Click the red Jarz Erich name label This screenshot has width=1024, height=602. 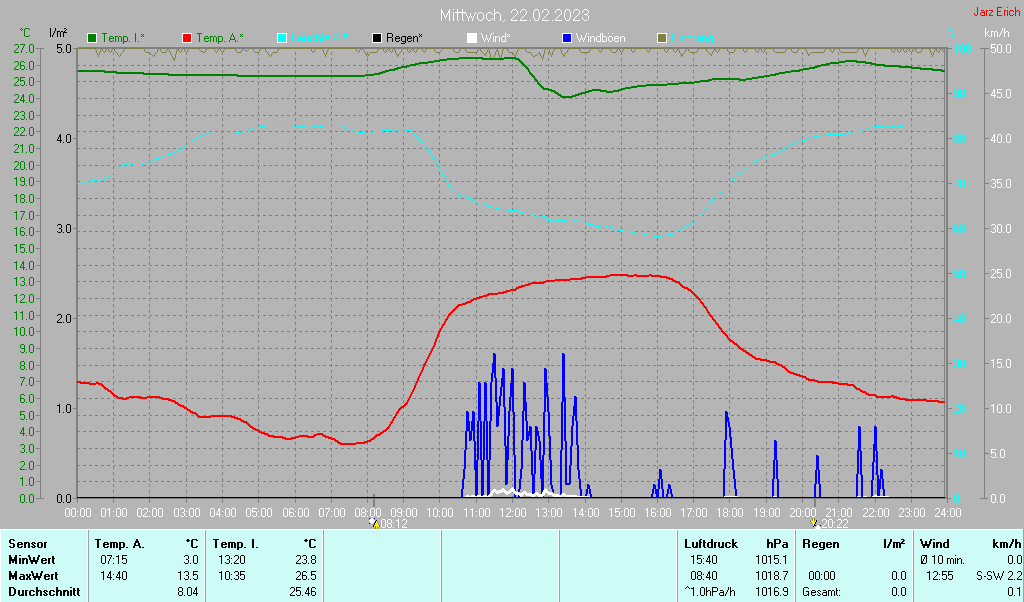pyautogui.click(x=997, y=12)
